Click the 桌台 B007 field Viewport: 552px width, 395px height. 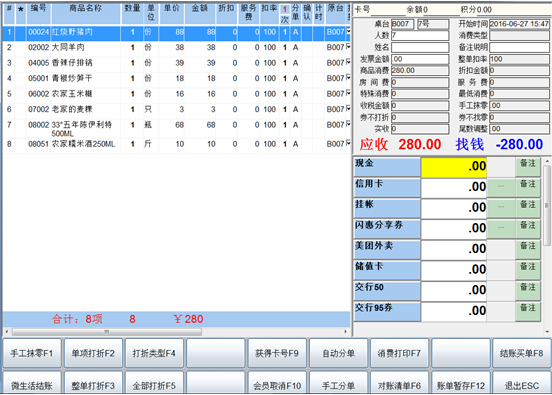pos(402,24)
